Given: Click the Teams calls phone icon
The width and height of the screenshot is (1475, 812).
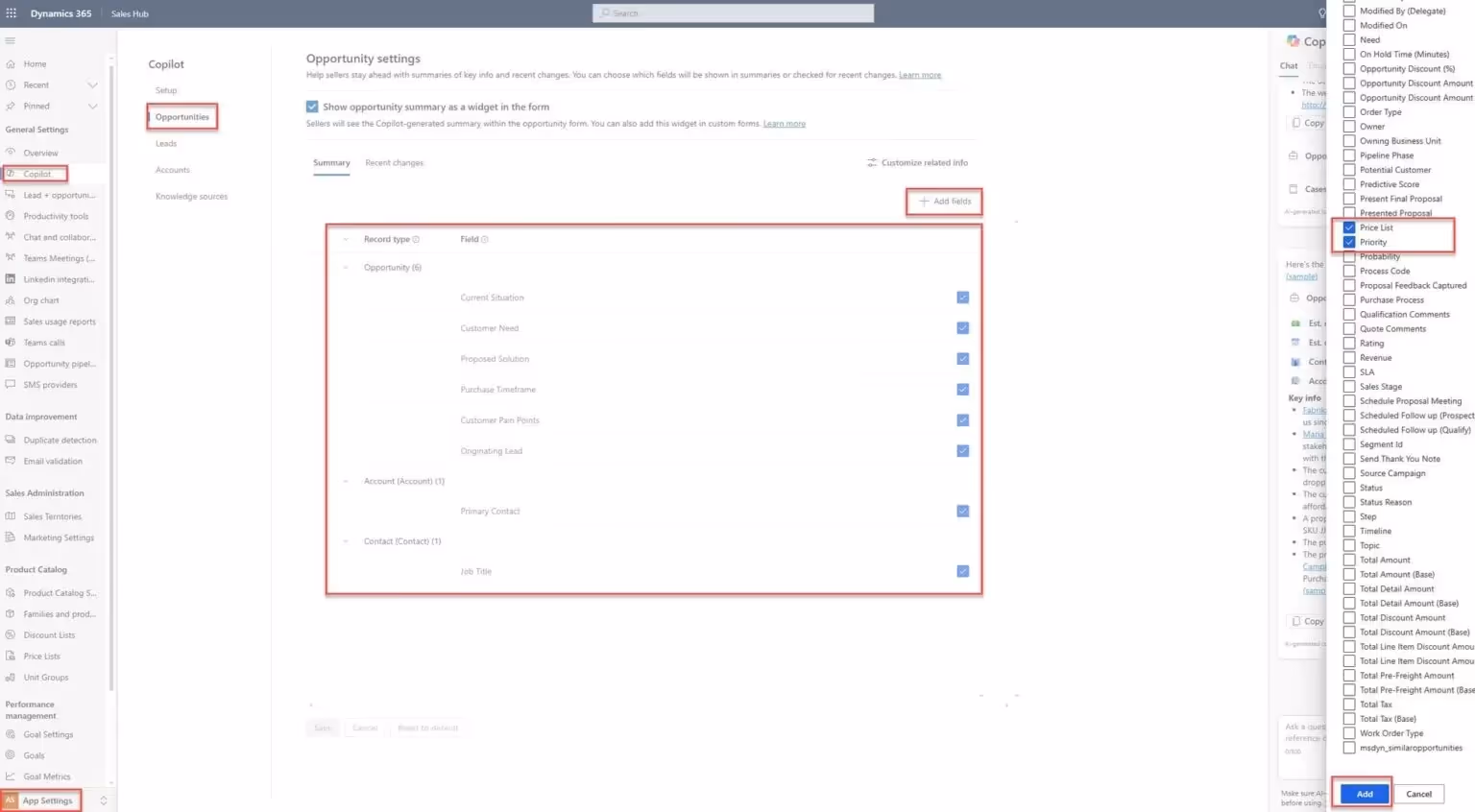Looking at the screenshot, I should pos(11,343).
